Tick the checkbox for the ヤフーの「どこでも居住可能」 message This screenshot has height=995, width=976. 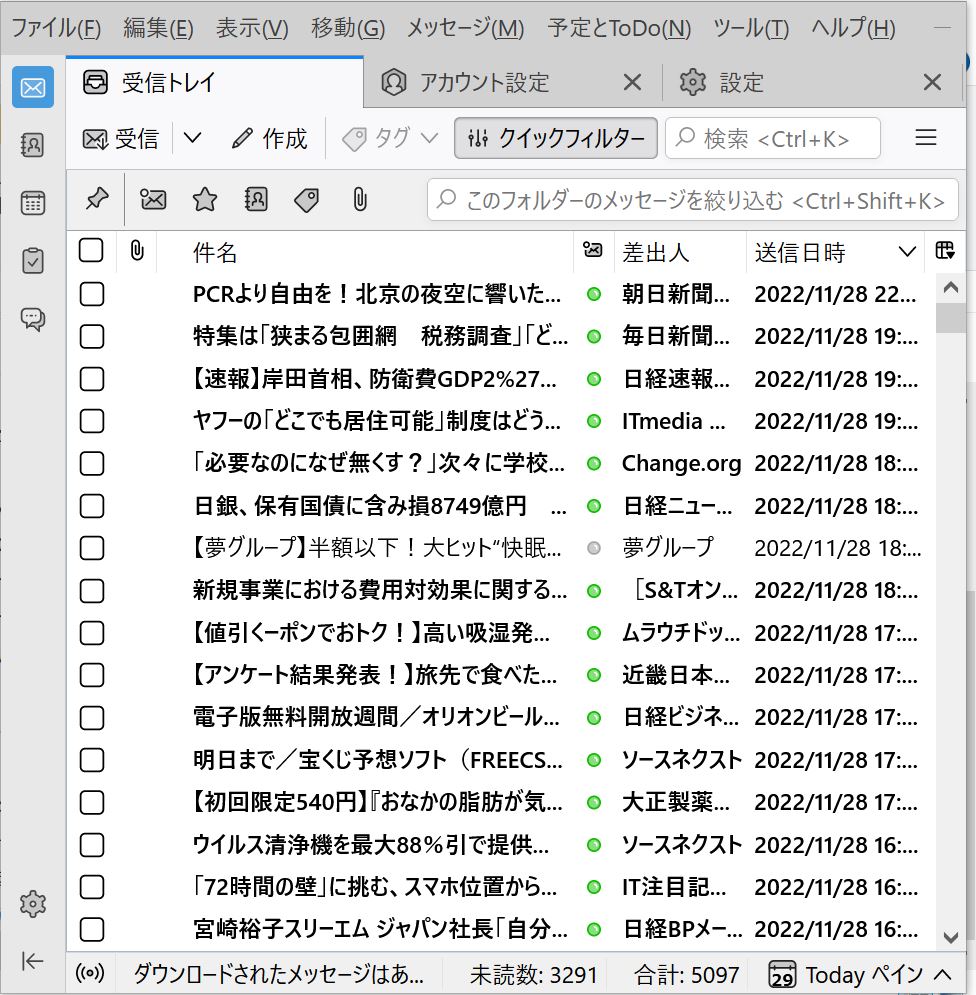tap(92, 421)
